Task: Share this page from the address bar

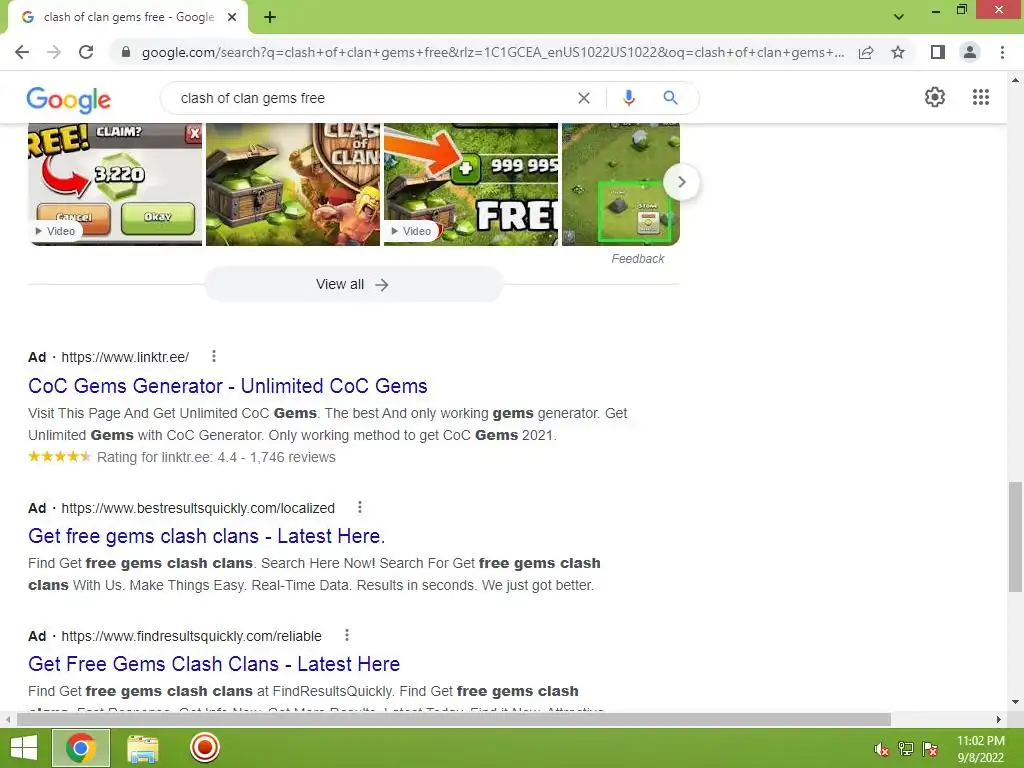Action: (866, 52)
